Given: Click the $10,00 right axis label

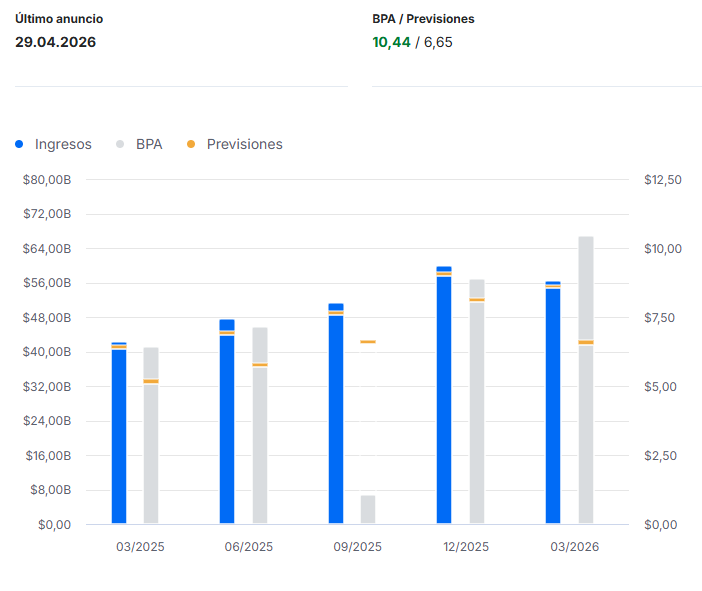Looking at the screenshot, I should (x=663, y=249).
